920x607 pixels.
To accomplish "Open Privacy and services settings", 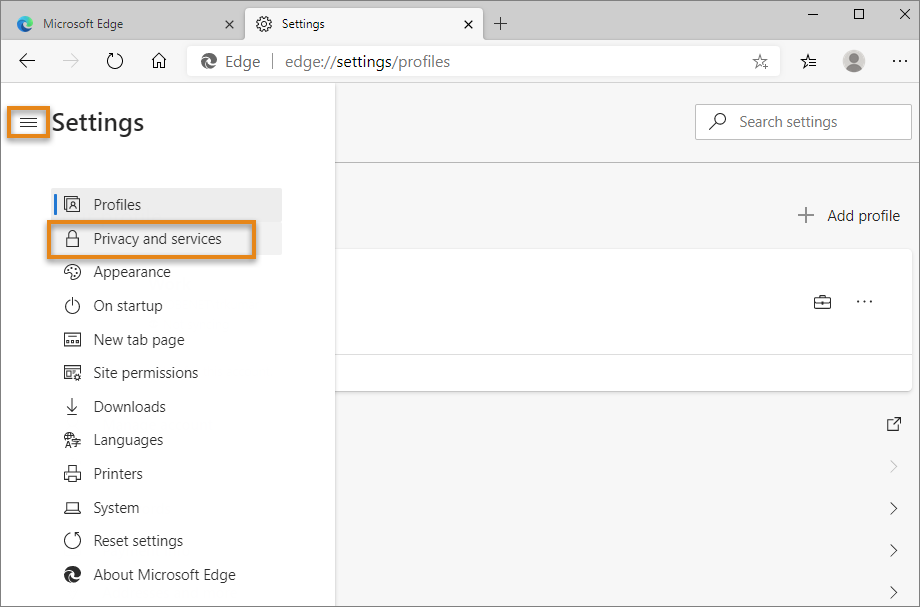I will coord(157,239).
